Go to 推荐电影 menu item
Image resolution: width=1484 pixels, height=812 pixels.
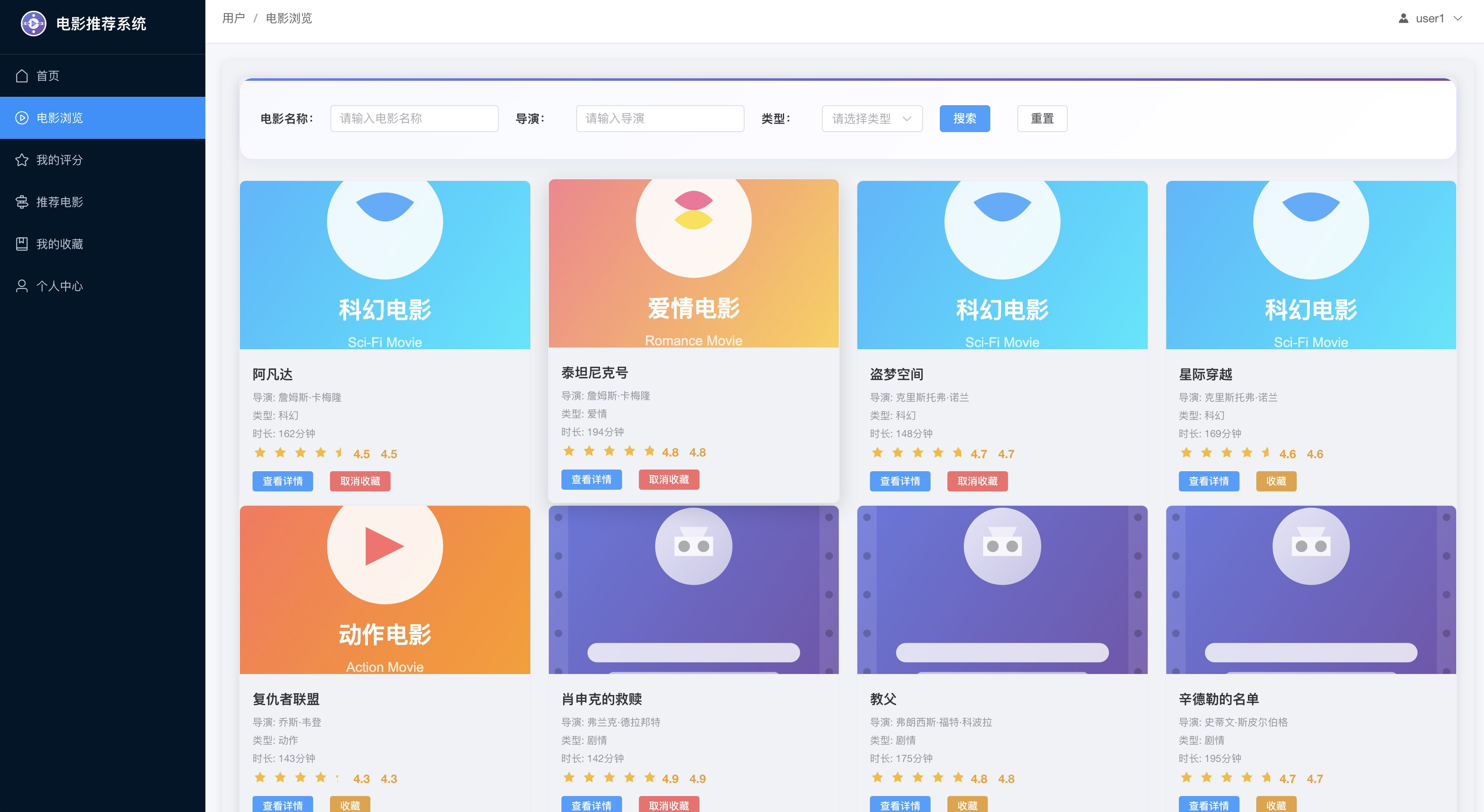(x=59, y=202)
